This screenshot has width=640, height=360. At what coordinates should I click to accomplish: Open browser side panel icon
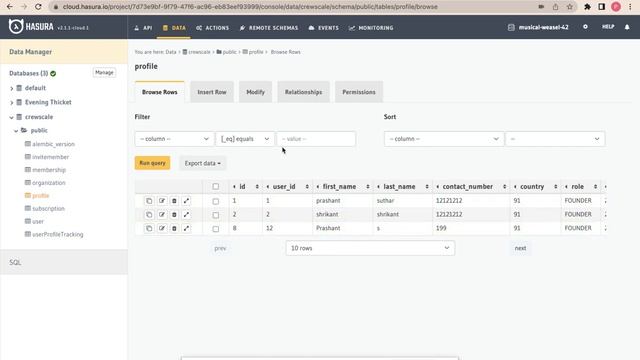point(602,7)
